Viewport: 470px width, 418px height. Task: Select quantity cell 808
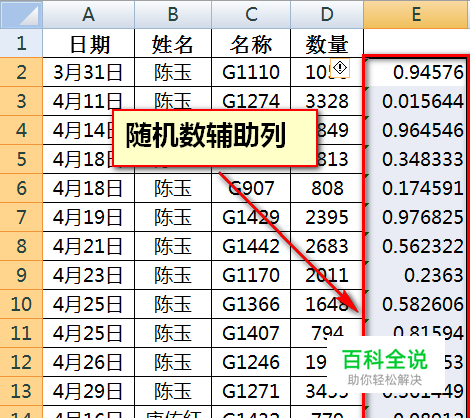pyautogui.click(x=327, y=188)
